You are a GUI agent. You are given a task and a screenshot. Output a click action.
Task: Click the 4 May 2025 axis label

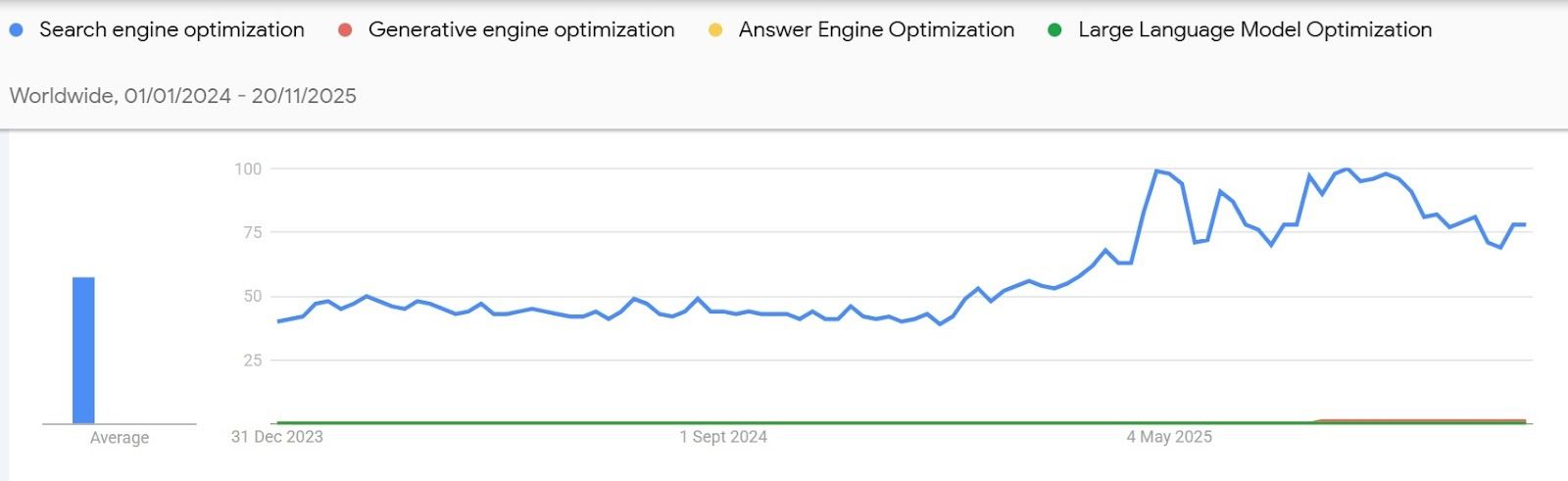pos(1169,437)
